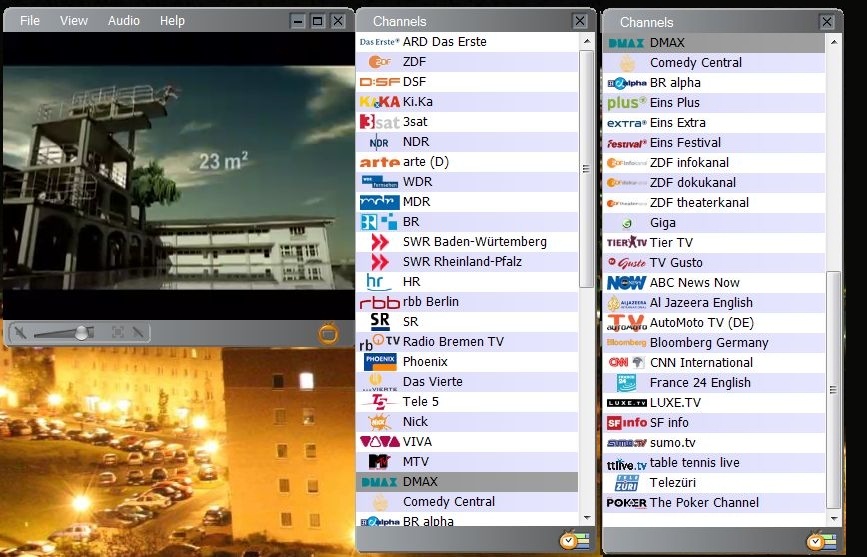Click the Tier TV logo
The width and height of the screenshot is (867, 557).
pos(626,242)
